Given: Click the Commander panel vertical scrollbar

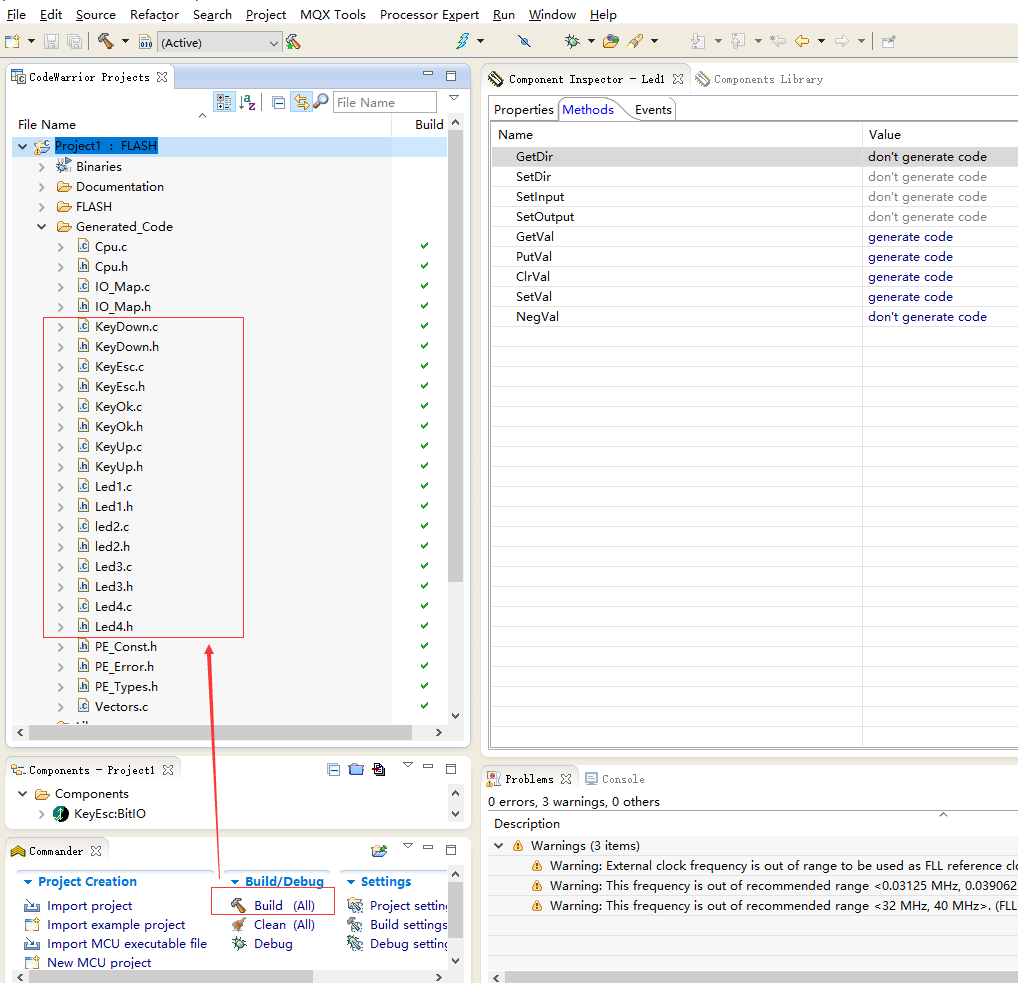Looking at the screenshot, I should tap(456, 912).
